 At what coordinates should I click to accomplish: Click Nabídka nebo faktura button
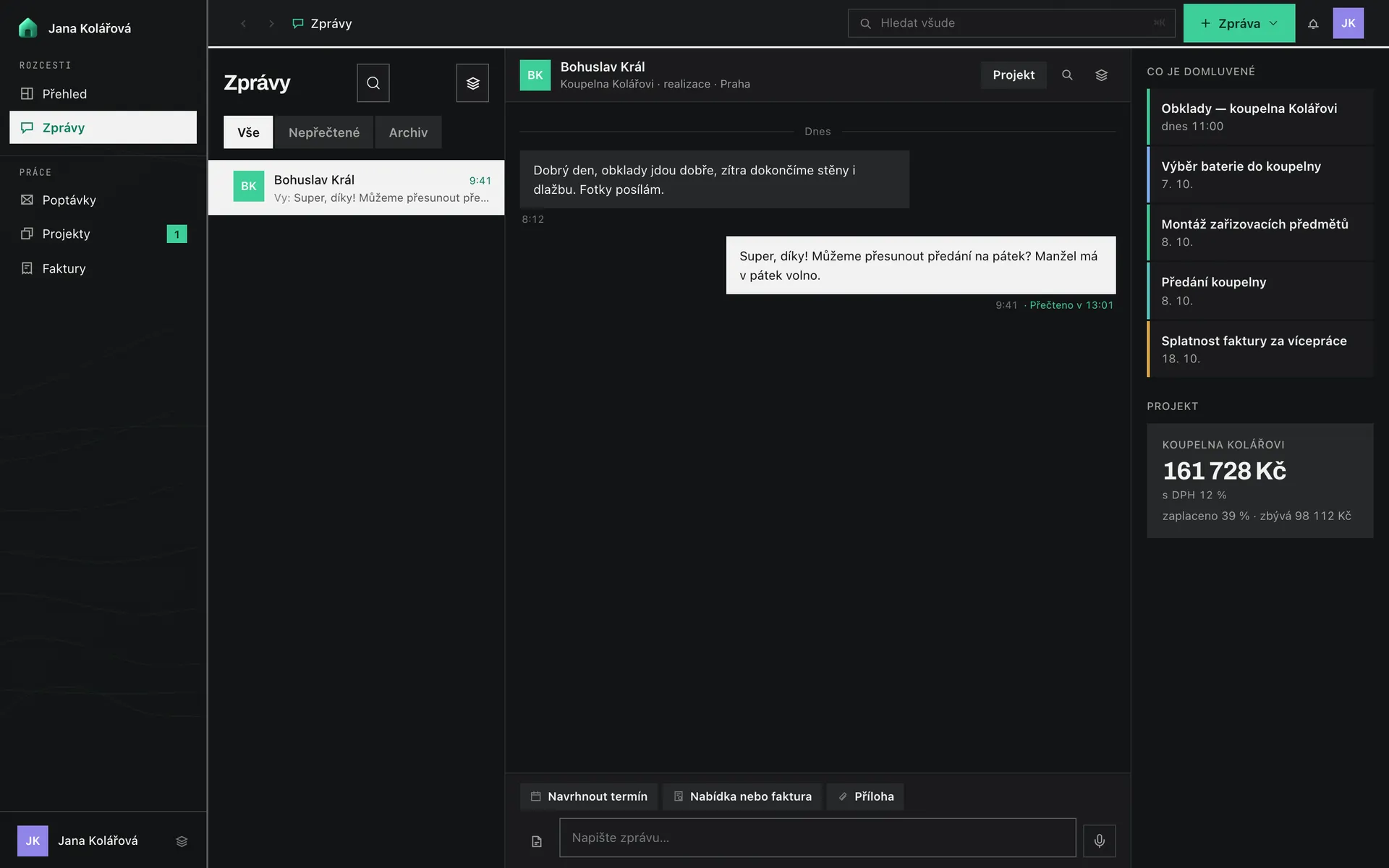coord(742,796)
